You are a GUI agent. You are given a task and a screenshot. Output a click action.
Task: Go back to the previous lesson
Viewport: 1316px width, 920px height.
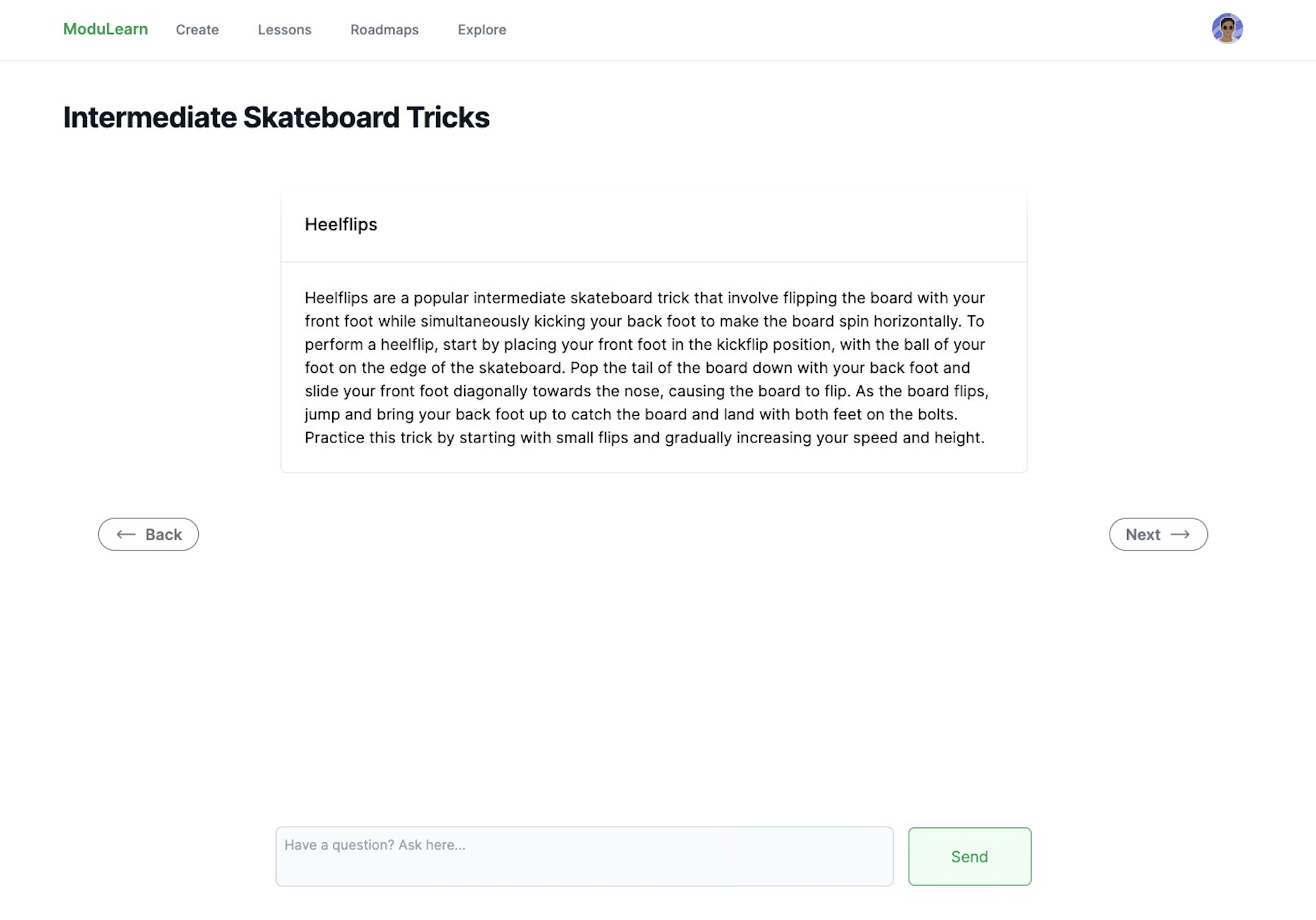(148, 534)
